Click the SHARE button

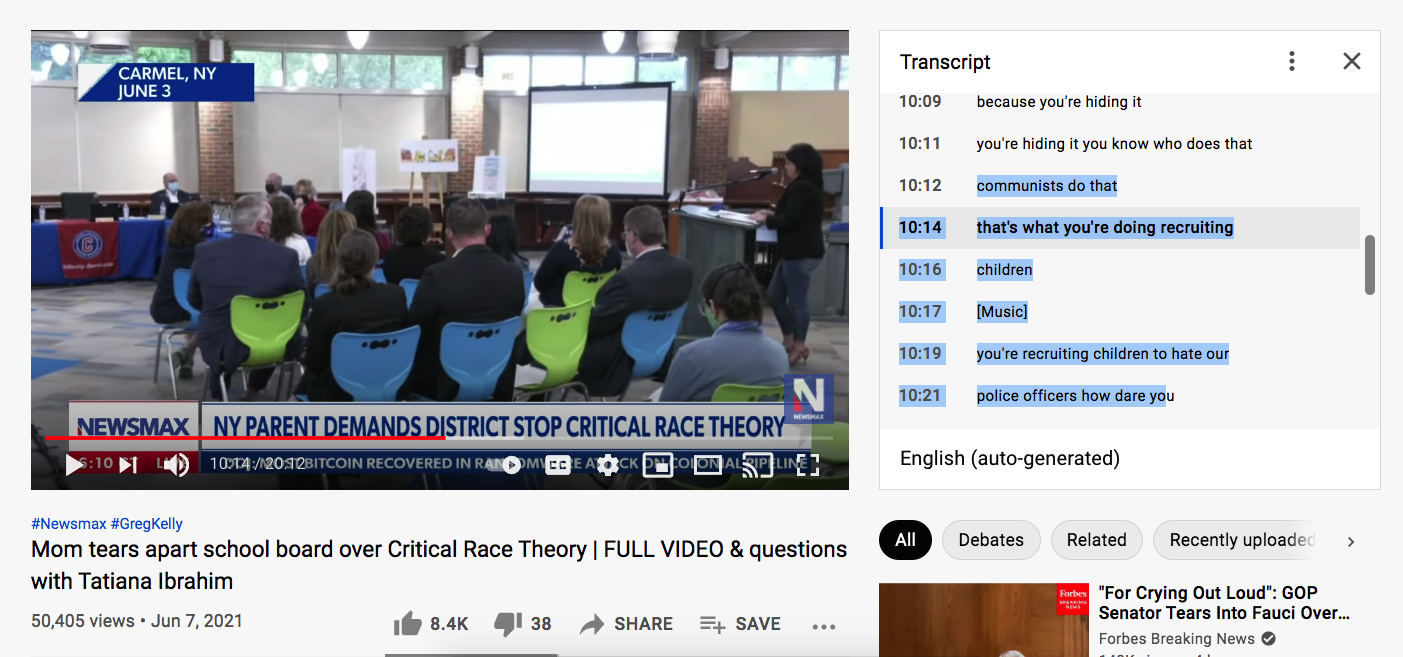(627, 624)
